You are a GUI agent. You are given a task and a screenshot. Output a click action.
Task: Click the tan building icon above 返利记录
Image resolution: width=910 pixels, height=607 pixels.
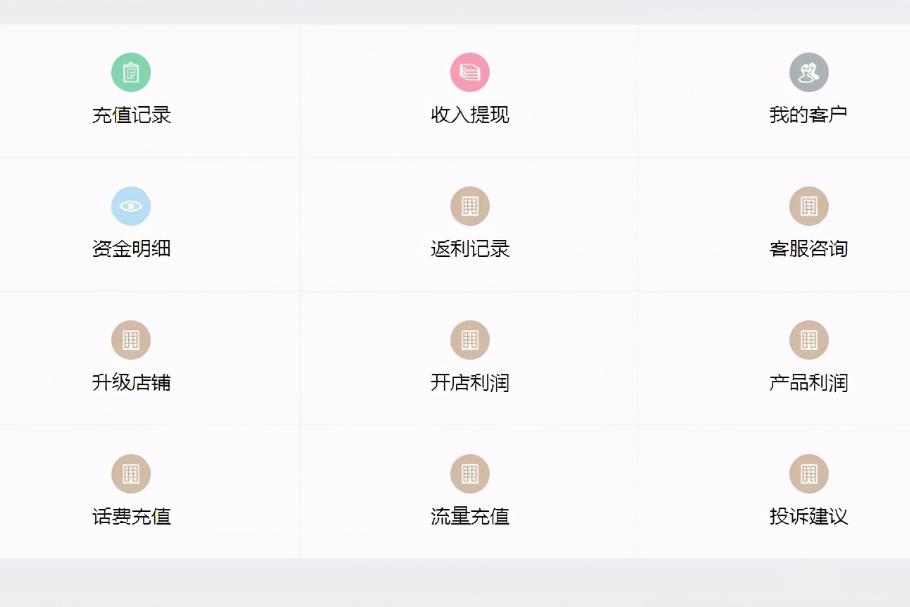pos(470,206)
